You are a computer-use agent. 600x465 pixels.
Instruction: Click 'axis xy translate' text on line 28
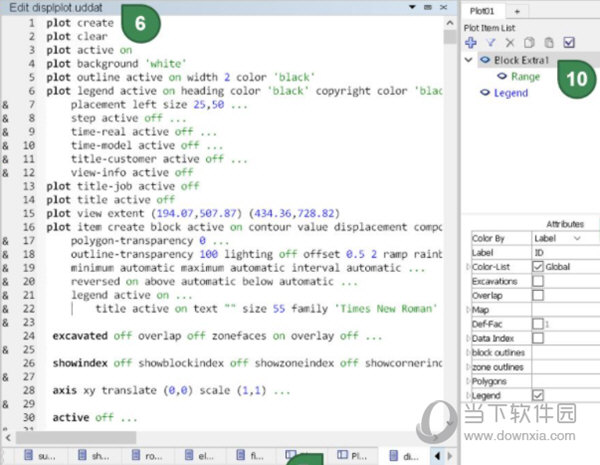[104, 390]
